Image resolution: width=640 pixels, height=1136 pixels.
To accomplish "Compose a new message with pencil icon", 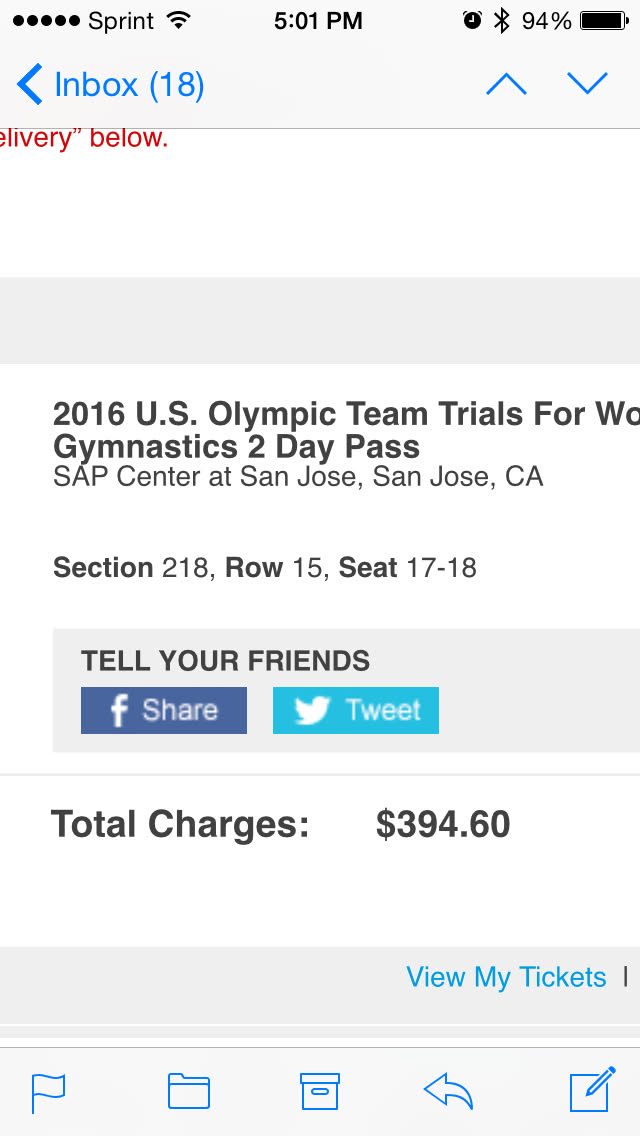I will click(592, 1091).
